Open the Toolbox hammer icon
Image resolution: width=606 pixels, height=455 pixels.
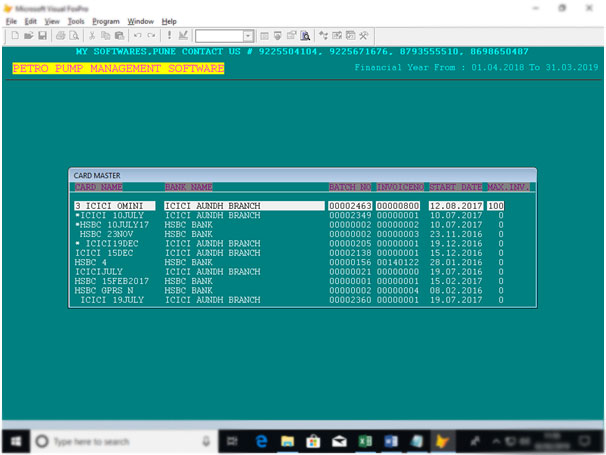tap(364, 36)
